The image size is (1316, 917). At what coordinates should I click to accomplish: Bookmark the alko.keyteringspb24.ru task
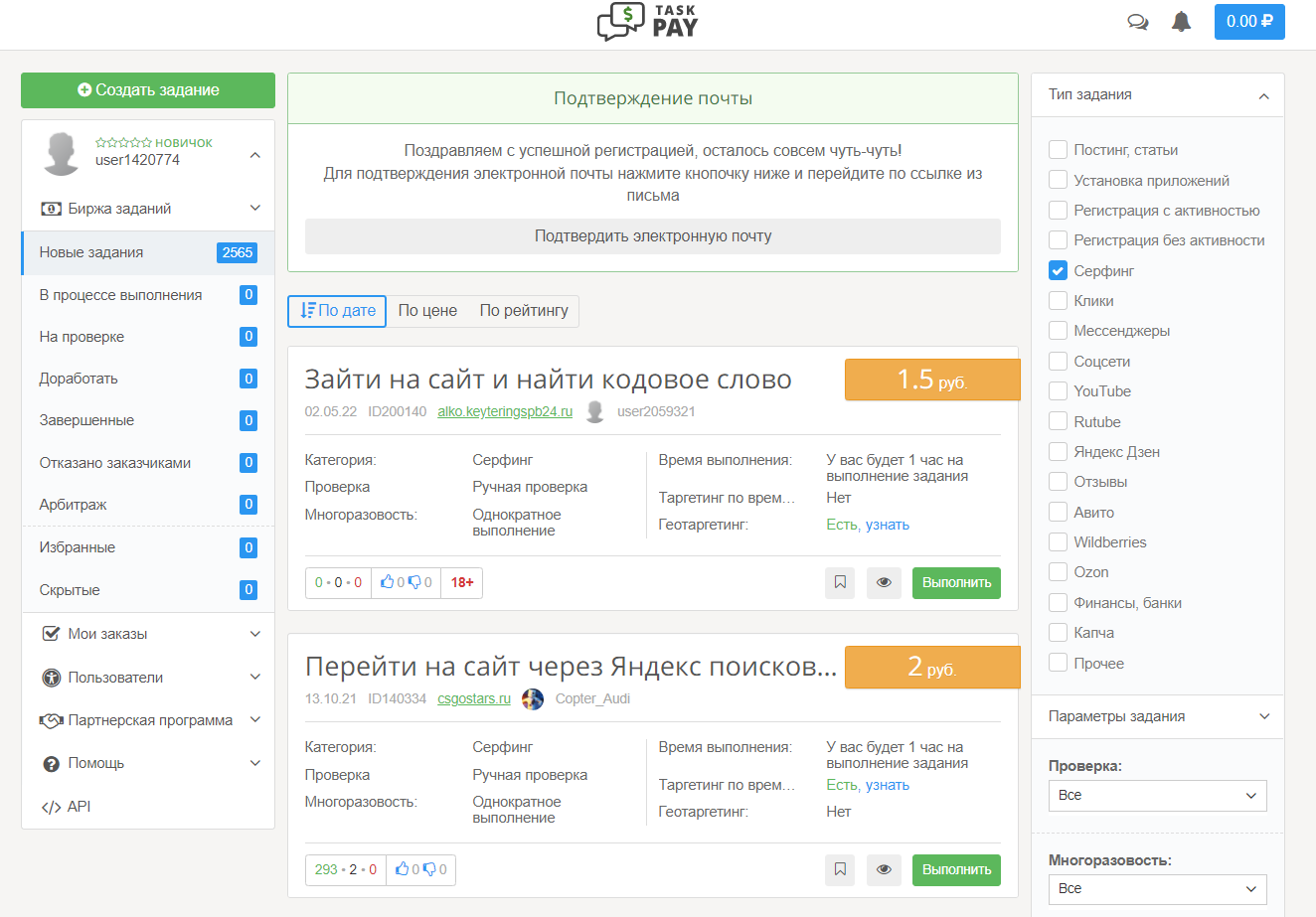[x=840, y=583]
